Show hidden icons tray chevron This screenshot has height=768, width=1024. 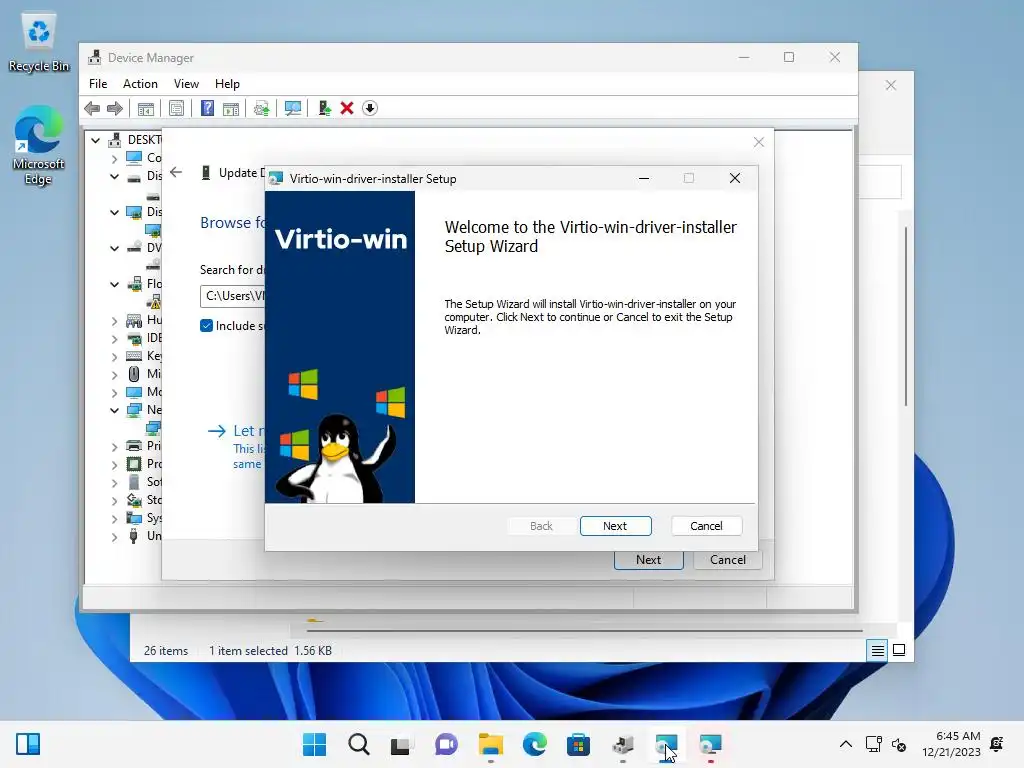tap(846, 744)
